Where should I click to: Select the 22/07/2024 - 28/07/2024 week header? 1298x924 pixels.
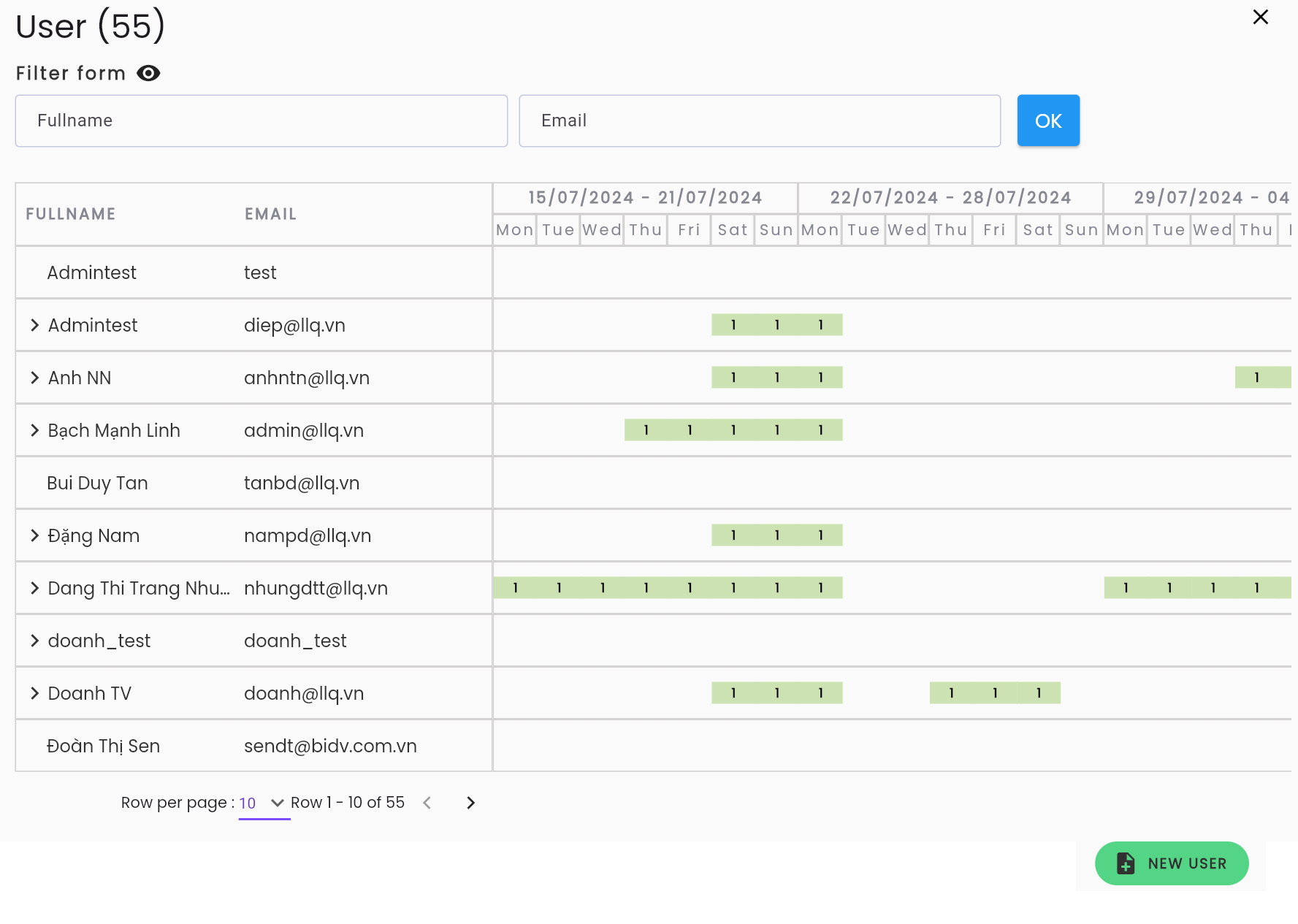click(950, 198)
